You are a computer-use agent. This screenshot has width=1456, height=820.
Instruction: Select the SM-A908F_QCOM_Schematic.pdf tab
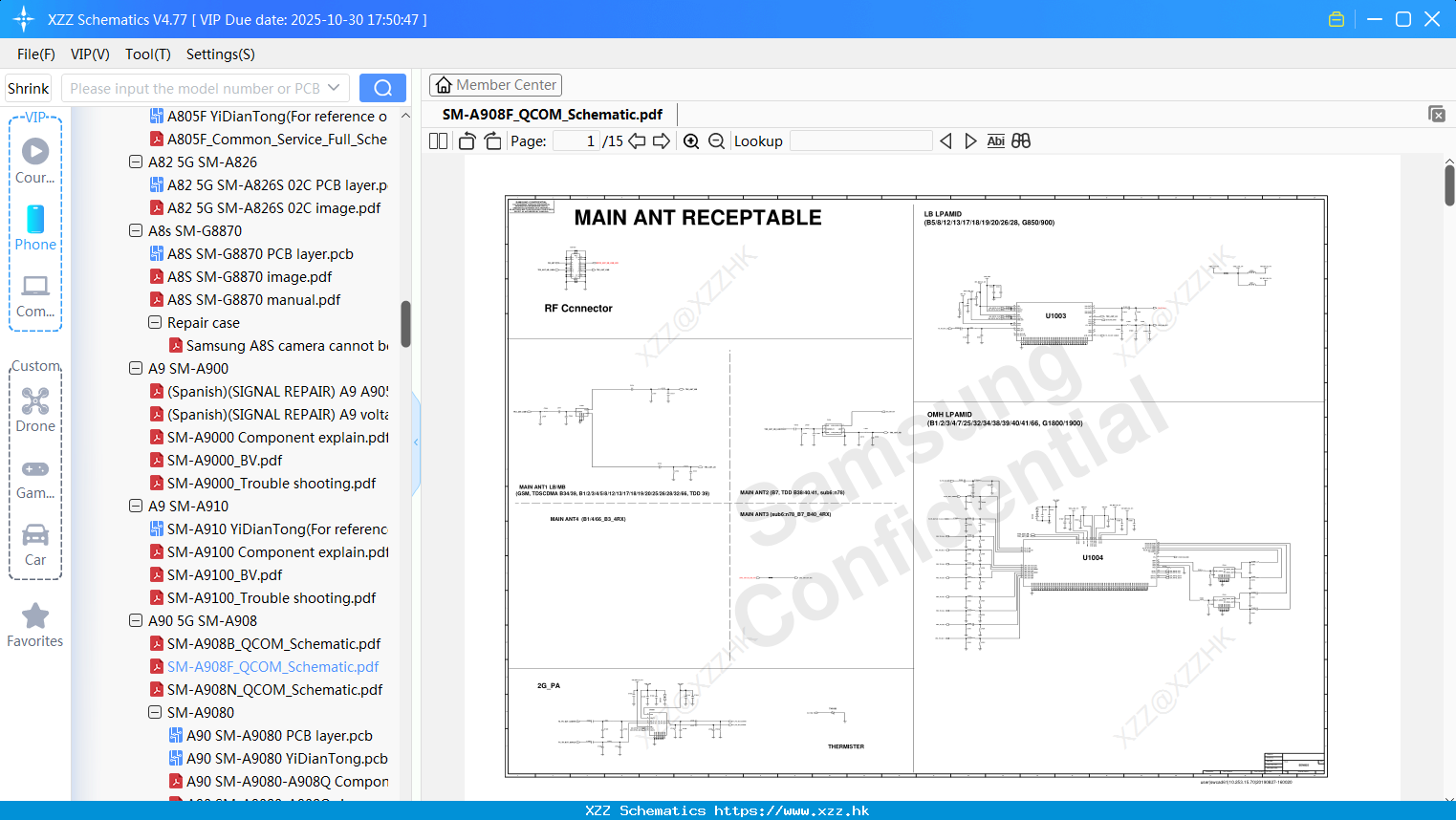tap(553, 114)
